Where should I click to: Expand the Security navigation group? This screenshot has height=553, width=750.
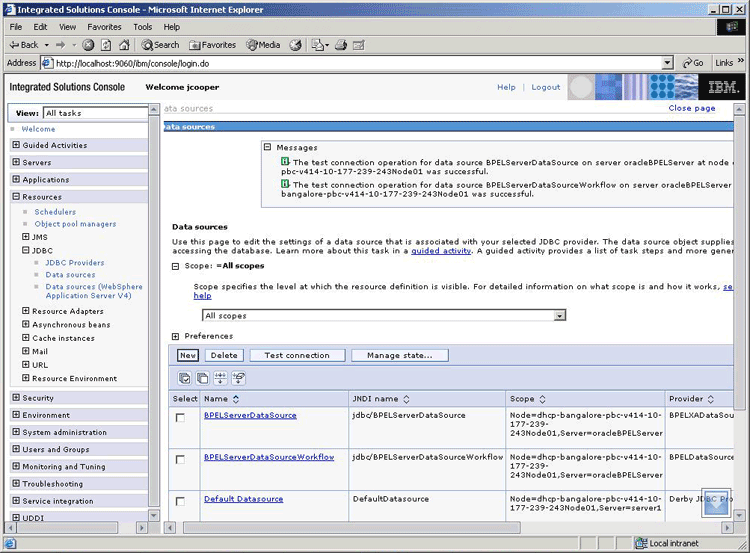click(x=16, y=397)
